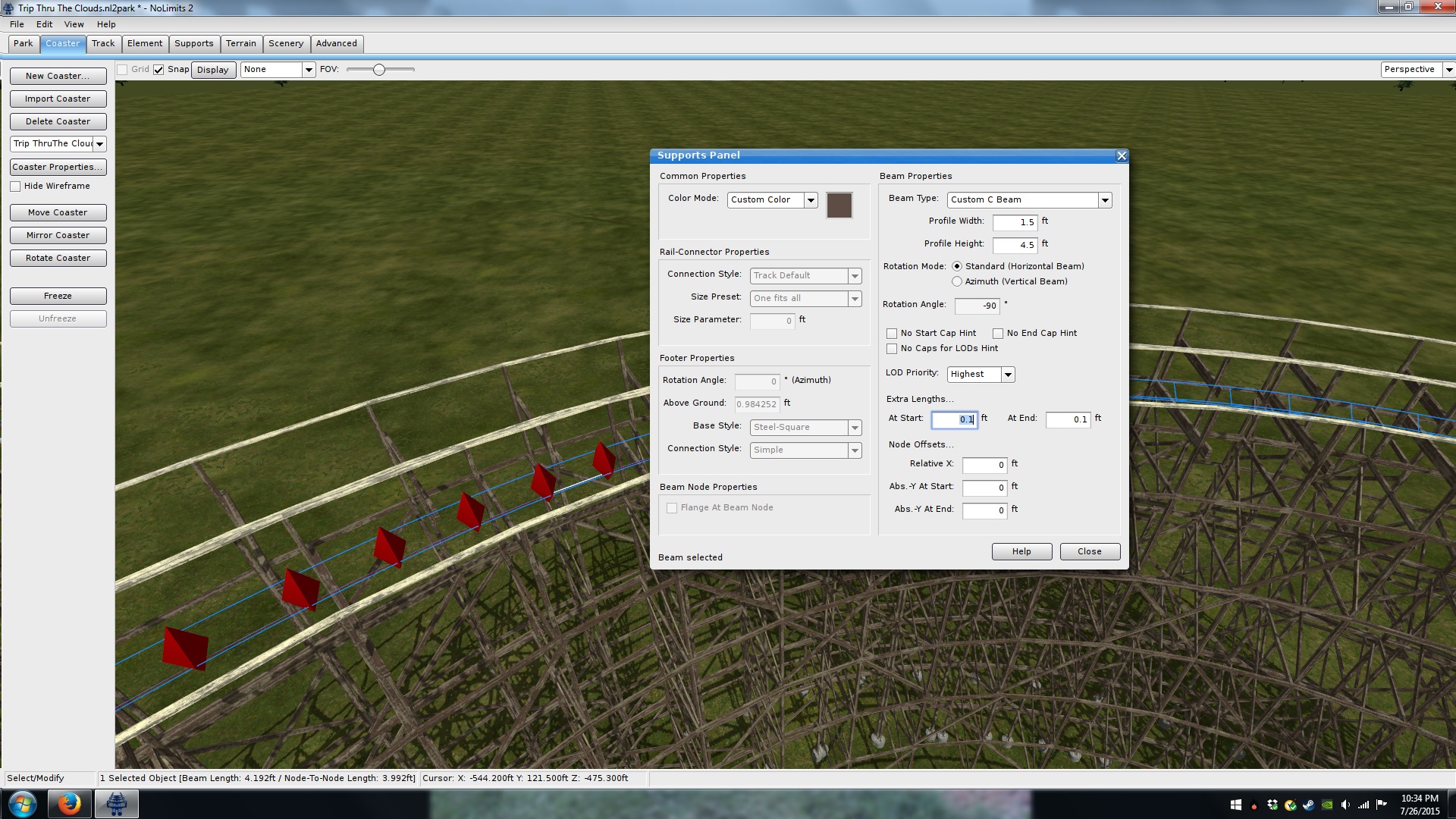1456x819 pixels.
Task: Click the Profile Width input field
Action: (x=1015, y=222)
